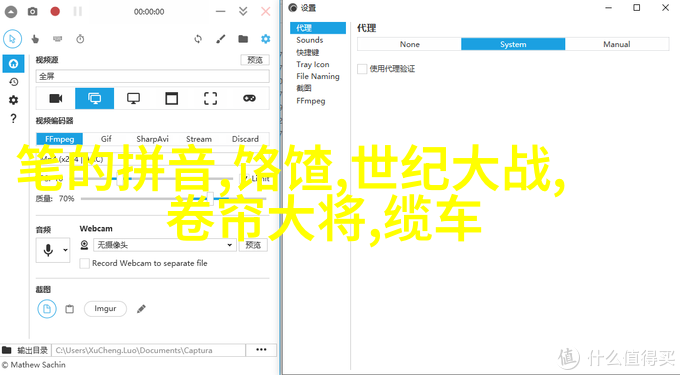
Task: Open the help question mark icon
Action: tap(13, 118)
